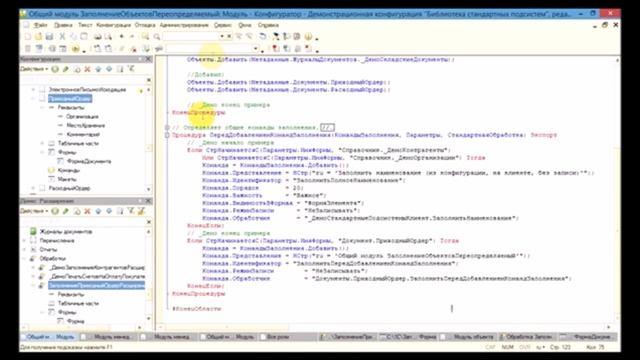Click Move down arrow in Конфигурация panel

109,69
